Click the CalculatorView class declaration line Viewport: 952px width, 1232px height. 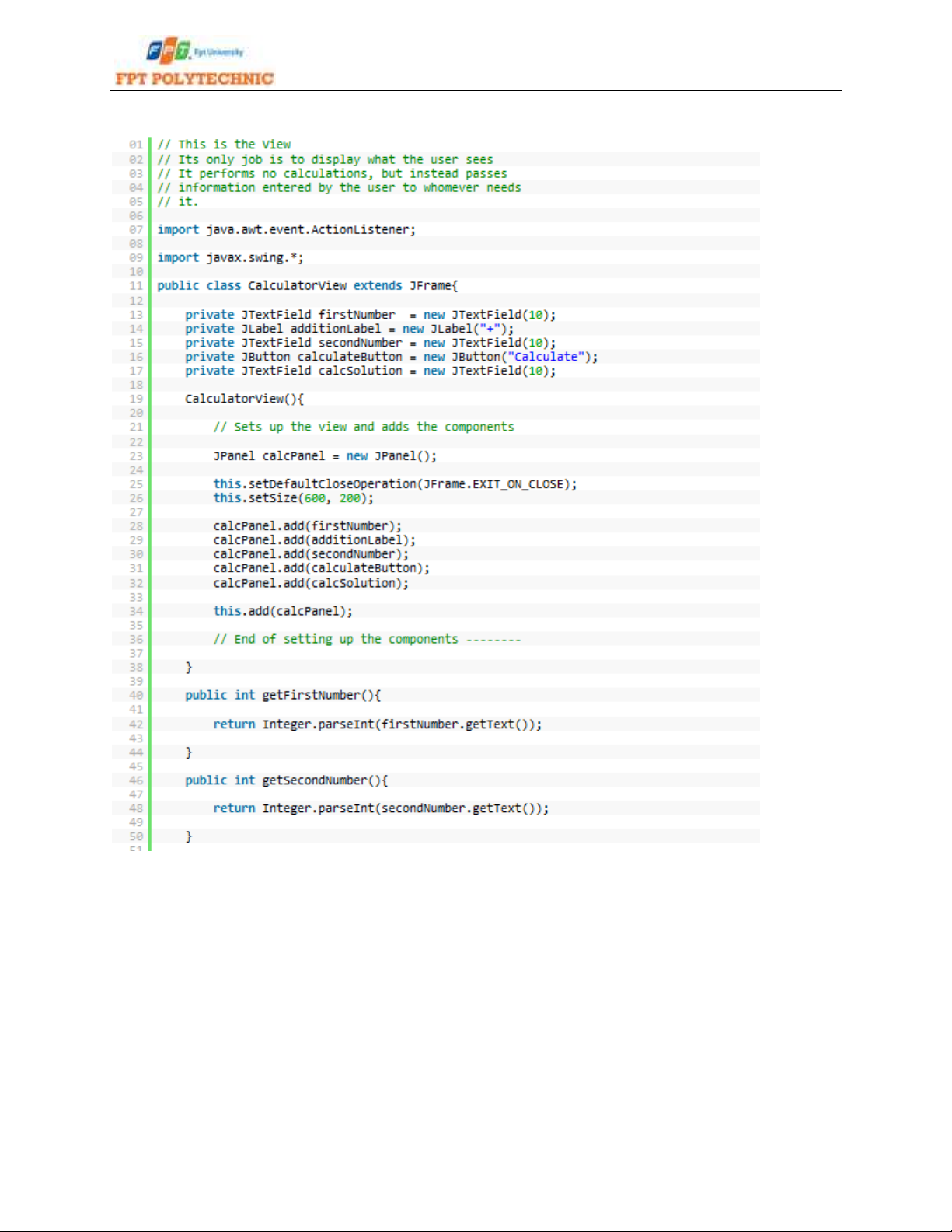click(307, 286)
